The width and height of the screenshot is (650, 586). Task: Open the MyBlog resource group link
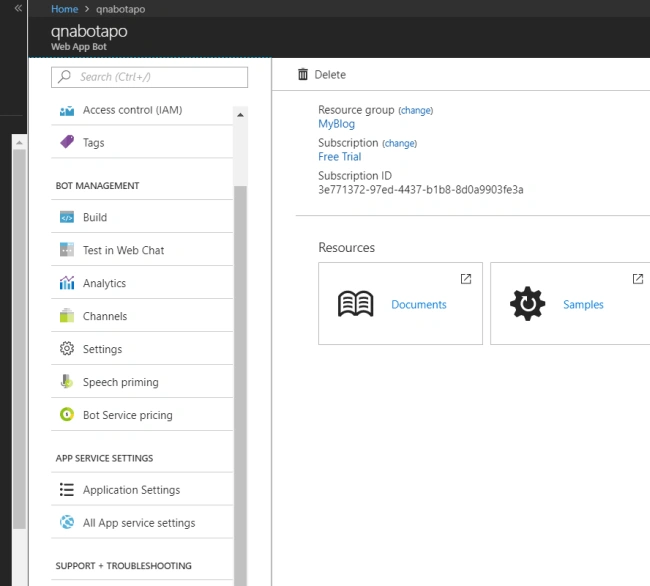coord(337,123)
